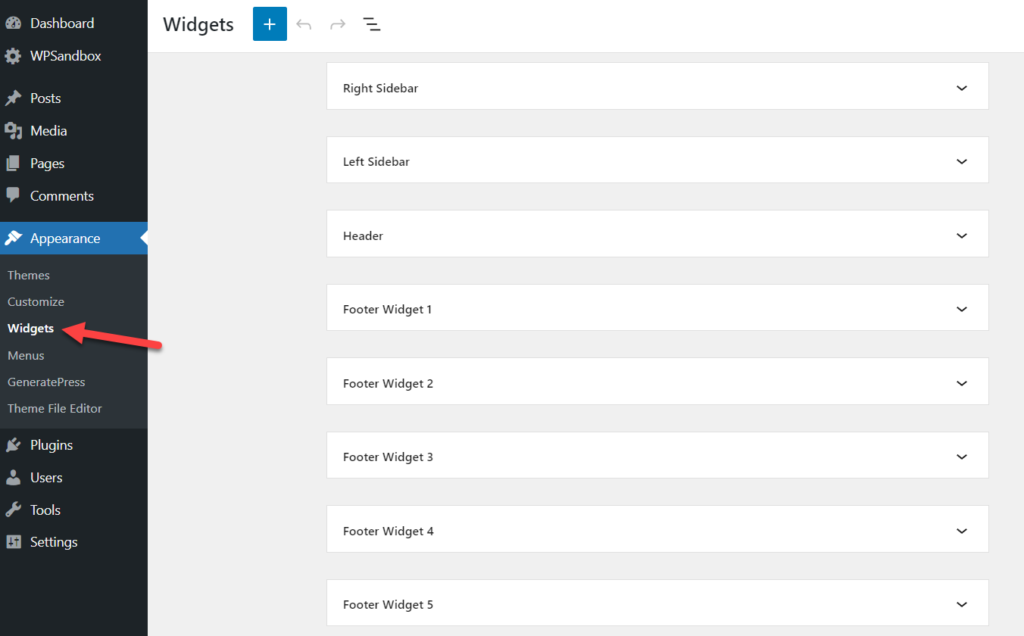The width and height of the screenshot is (1024, 636).
Task: Open the list view icon
Action: [372, 25]
